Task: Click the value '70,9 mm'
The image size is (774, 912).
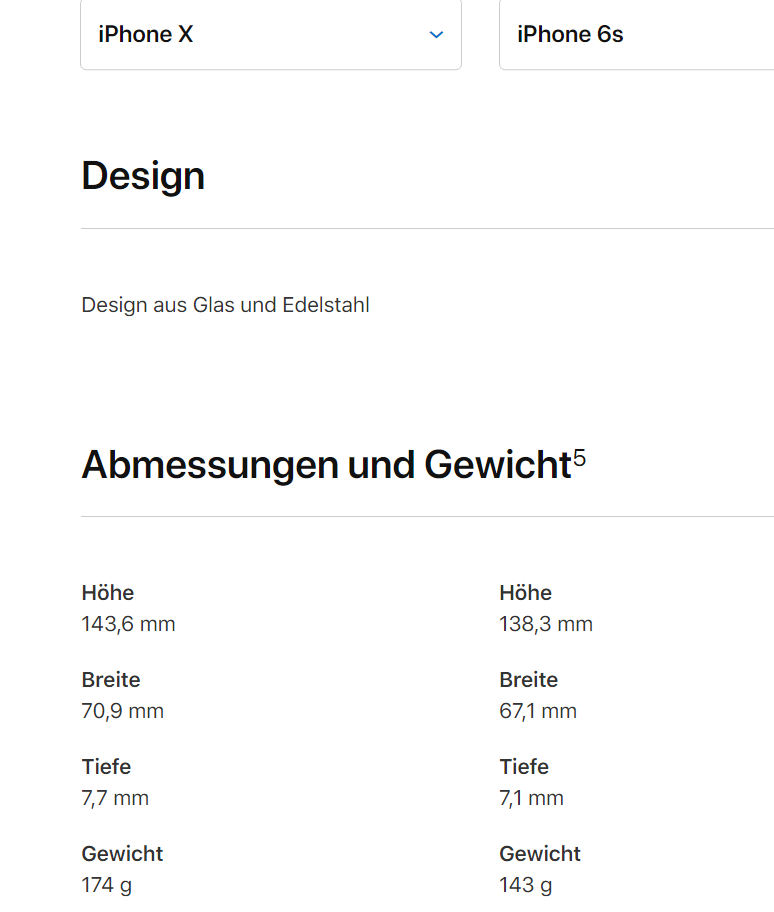Action: [x=123, y=711]
